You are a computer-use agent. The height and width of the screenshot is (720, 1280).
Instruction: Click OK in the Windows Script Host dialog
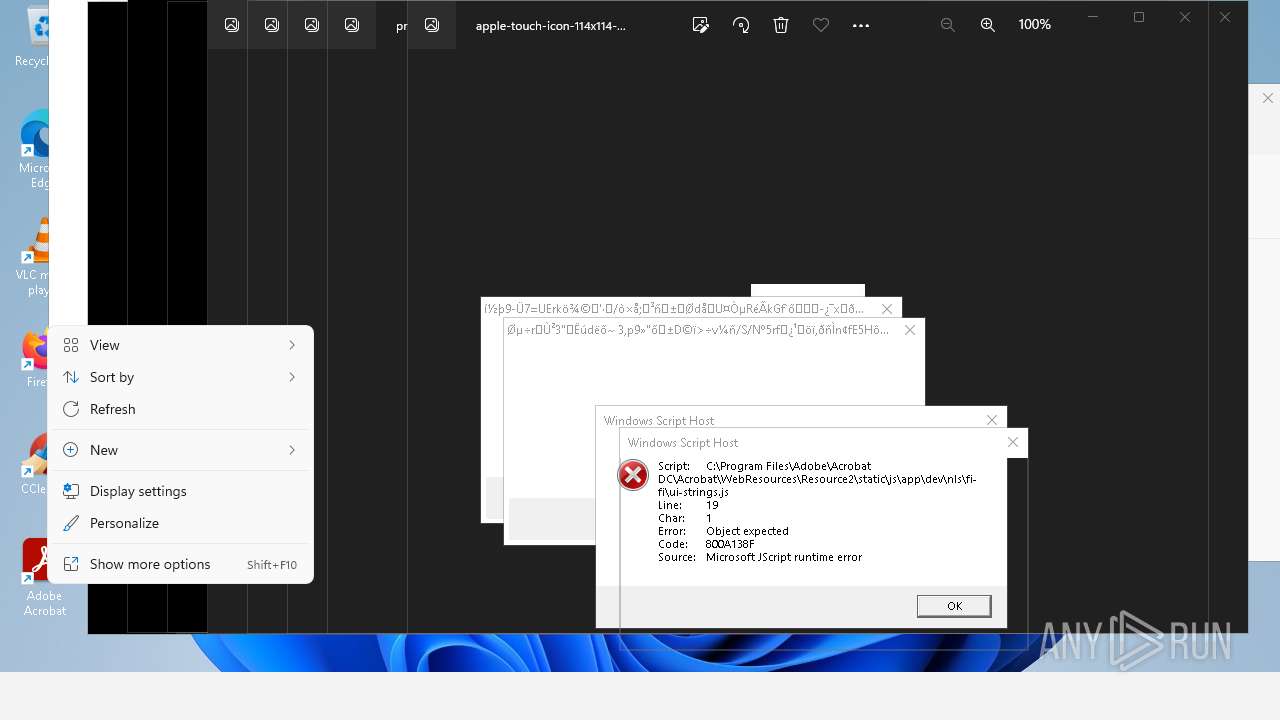(954, 606)
